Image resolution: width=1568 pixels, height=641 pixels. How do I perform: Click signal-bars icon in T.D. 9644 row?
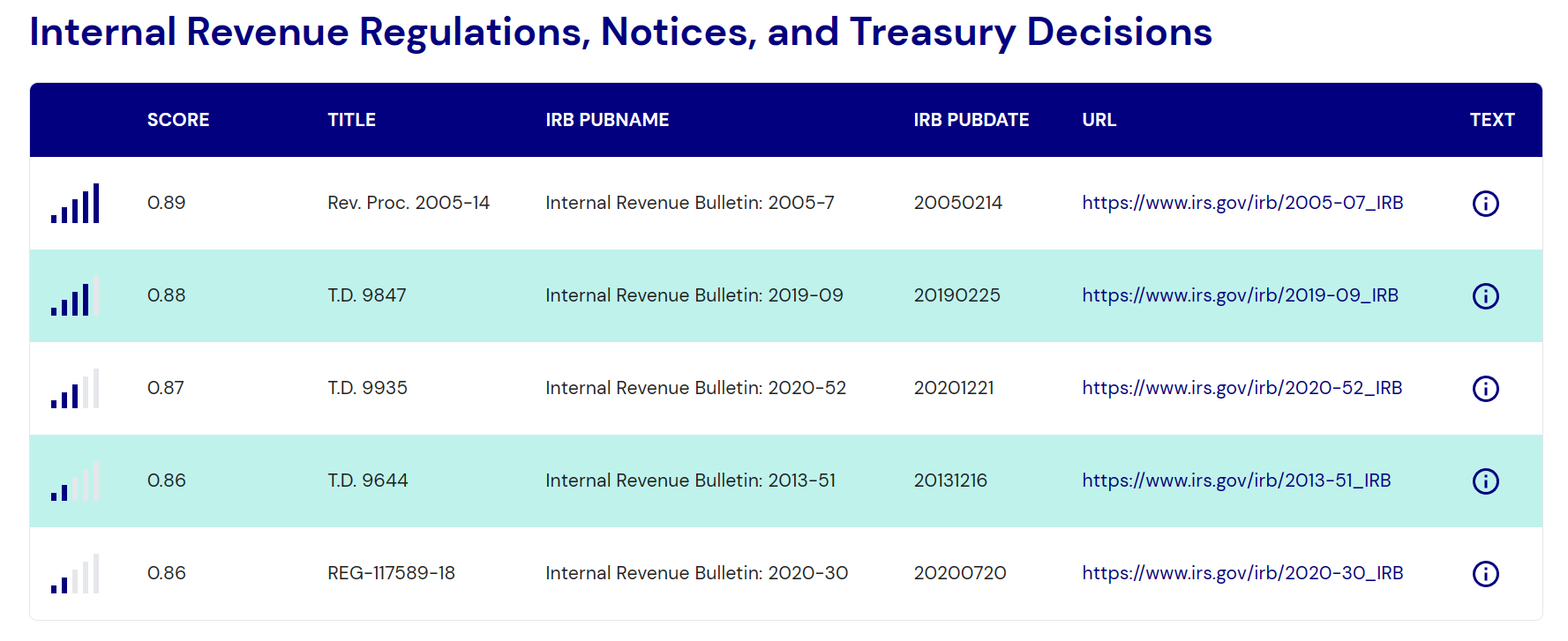click(75, 481)
